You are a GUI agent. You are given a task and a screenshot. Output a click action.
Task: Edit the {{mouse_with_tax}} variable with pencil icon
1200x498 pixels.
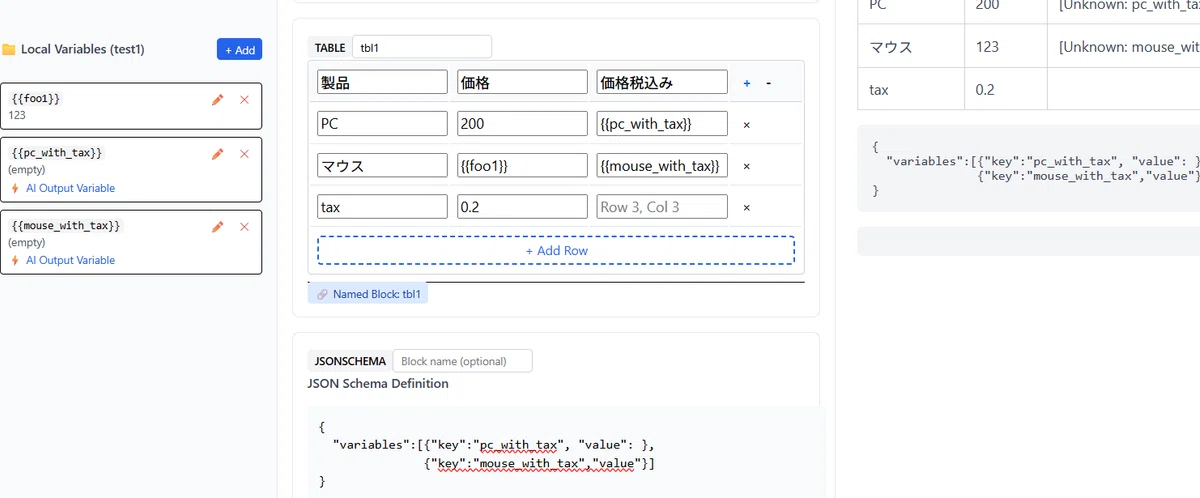(x=218, y=226)
